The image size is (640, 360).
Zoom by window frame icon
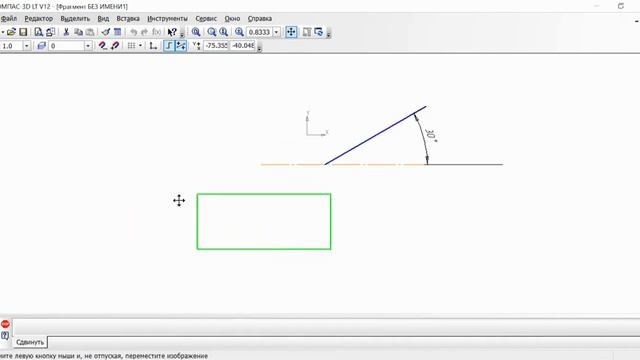pyautogui.click(x=196, y=32)
